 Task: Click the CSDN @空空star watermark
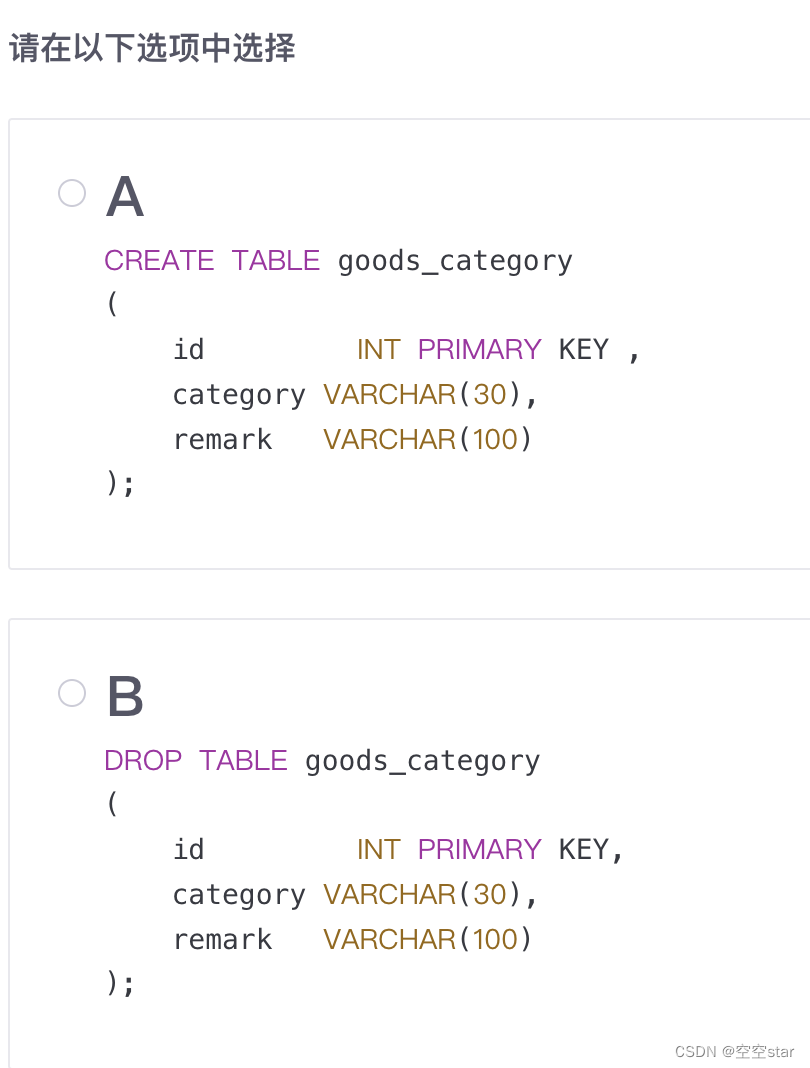tap(734, 1052)
